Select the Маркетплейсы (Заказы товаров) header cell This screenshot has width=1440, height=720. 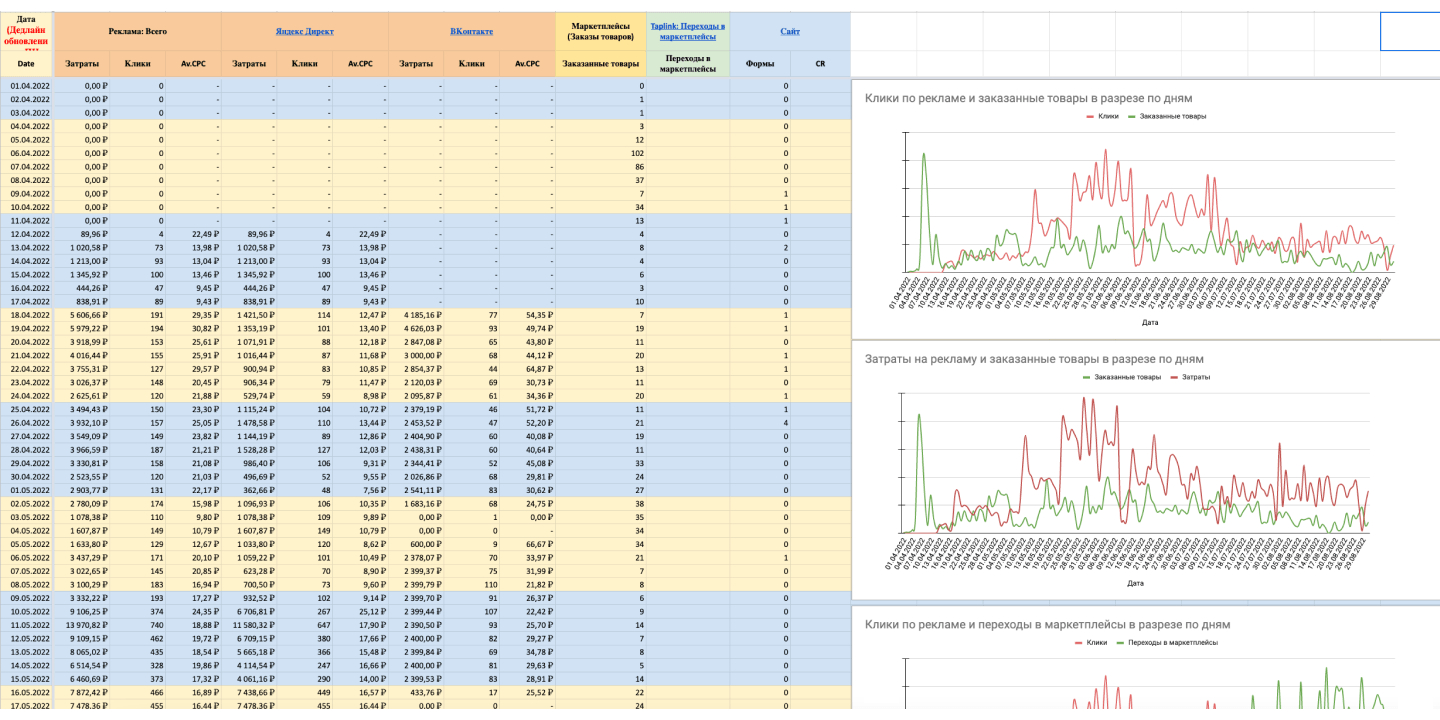click(601, 32)
